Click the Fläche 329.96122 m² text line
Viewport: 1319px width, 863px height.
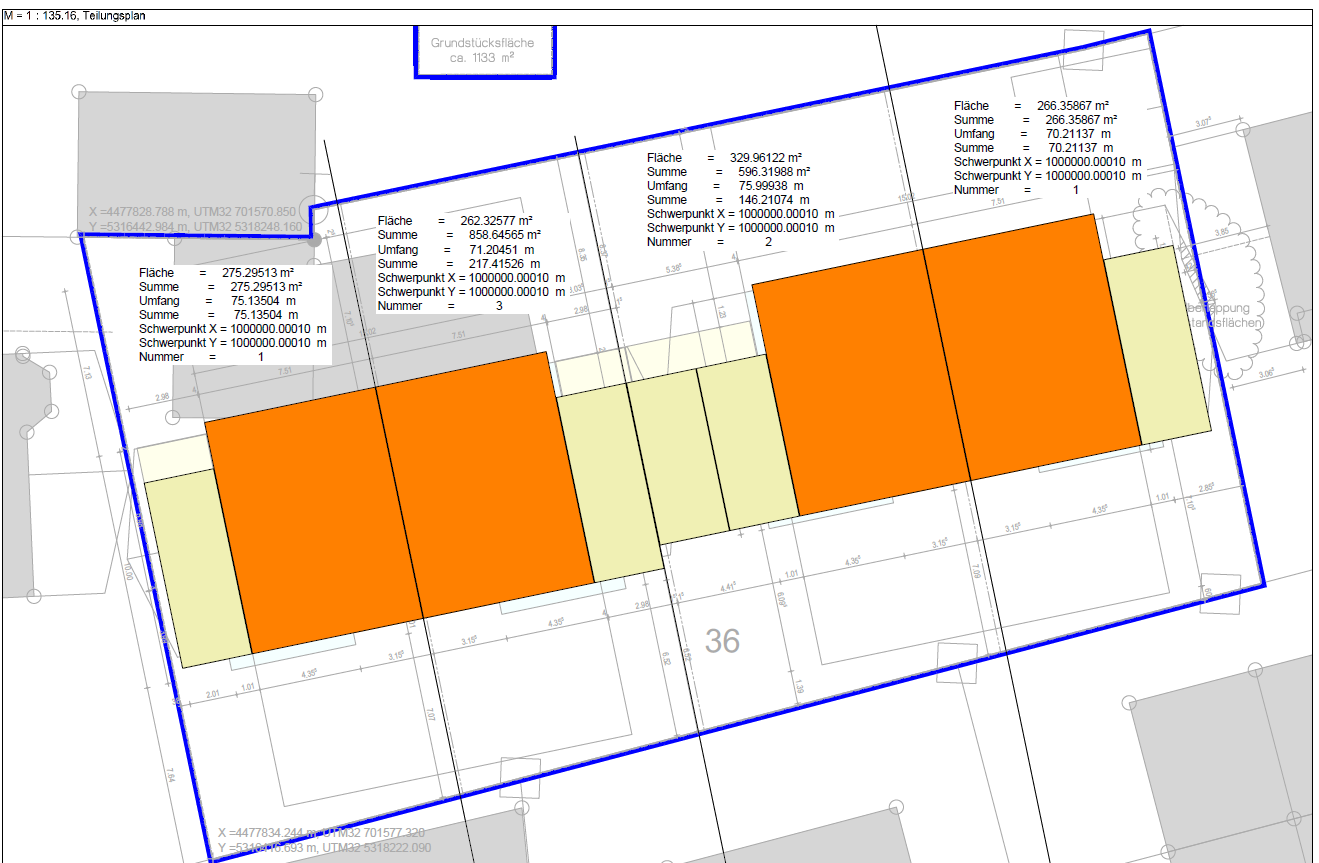coord(724,158)
